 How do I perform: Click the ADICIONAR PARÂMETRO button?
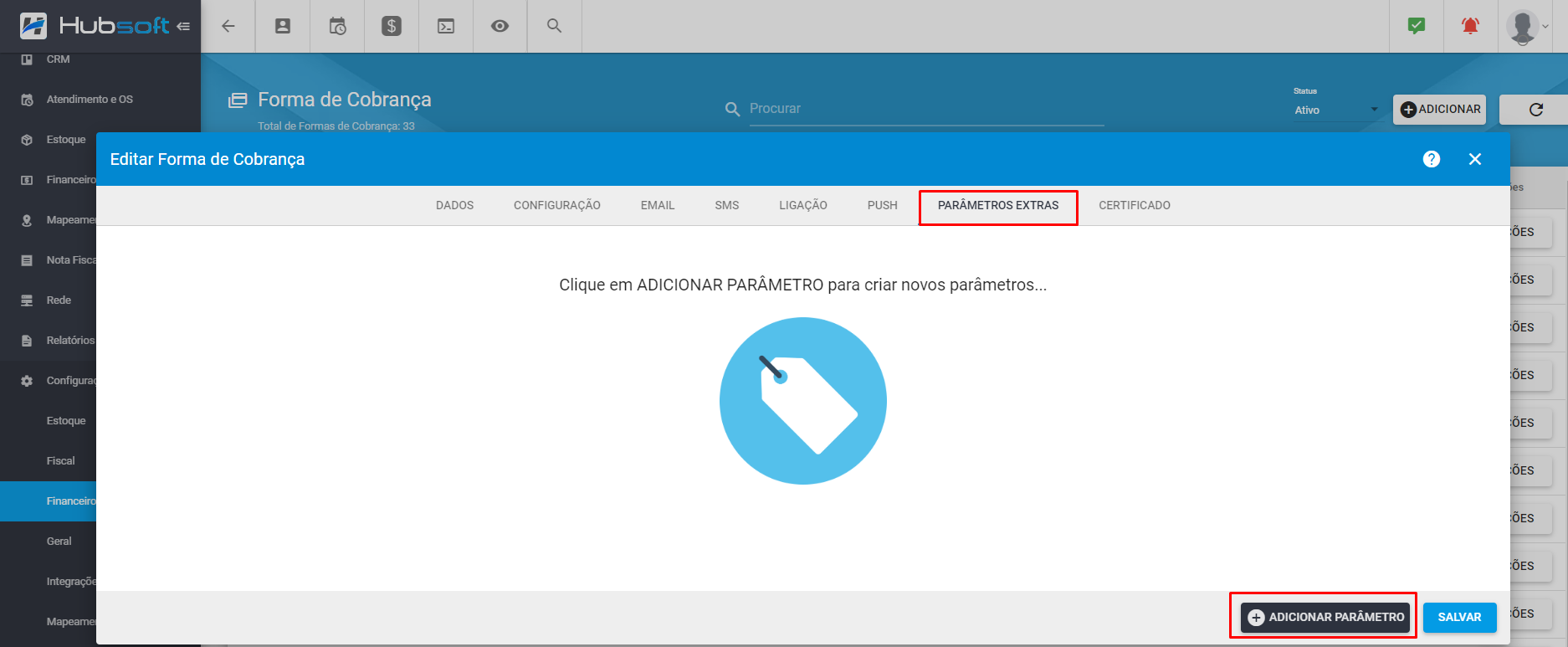point(1325,617)
